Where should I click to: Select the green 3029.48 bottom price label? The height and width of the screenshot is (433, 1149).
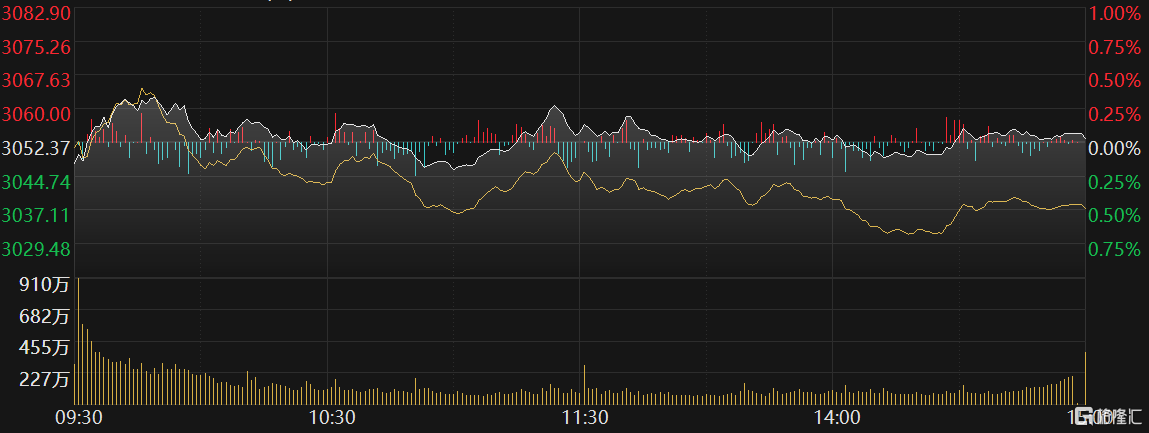pos(36,247)
